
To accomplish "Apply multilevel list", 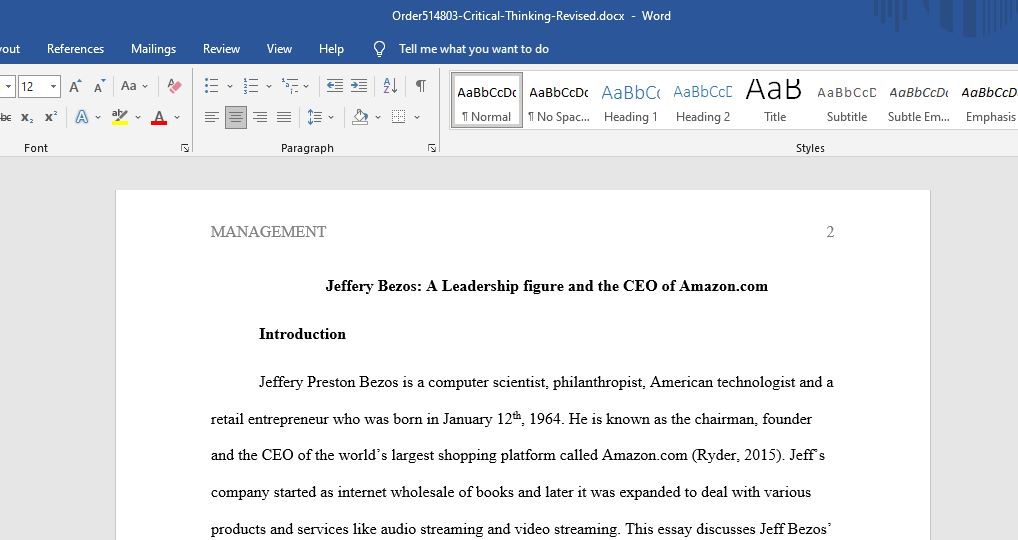I will [290, 86].
